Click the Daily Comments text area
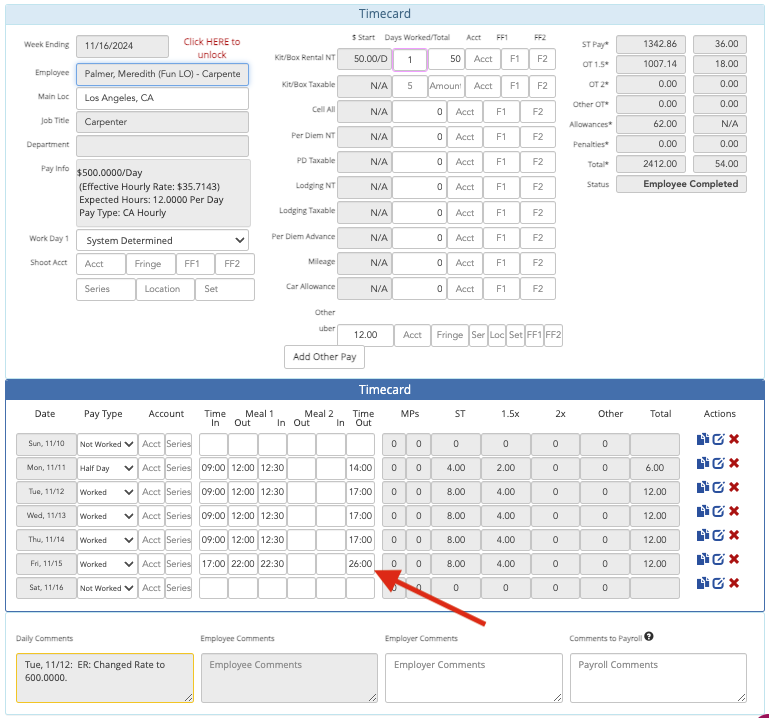Image resolution: width=769 pixels, height=718 pixels. [105, 678]
